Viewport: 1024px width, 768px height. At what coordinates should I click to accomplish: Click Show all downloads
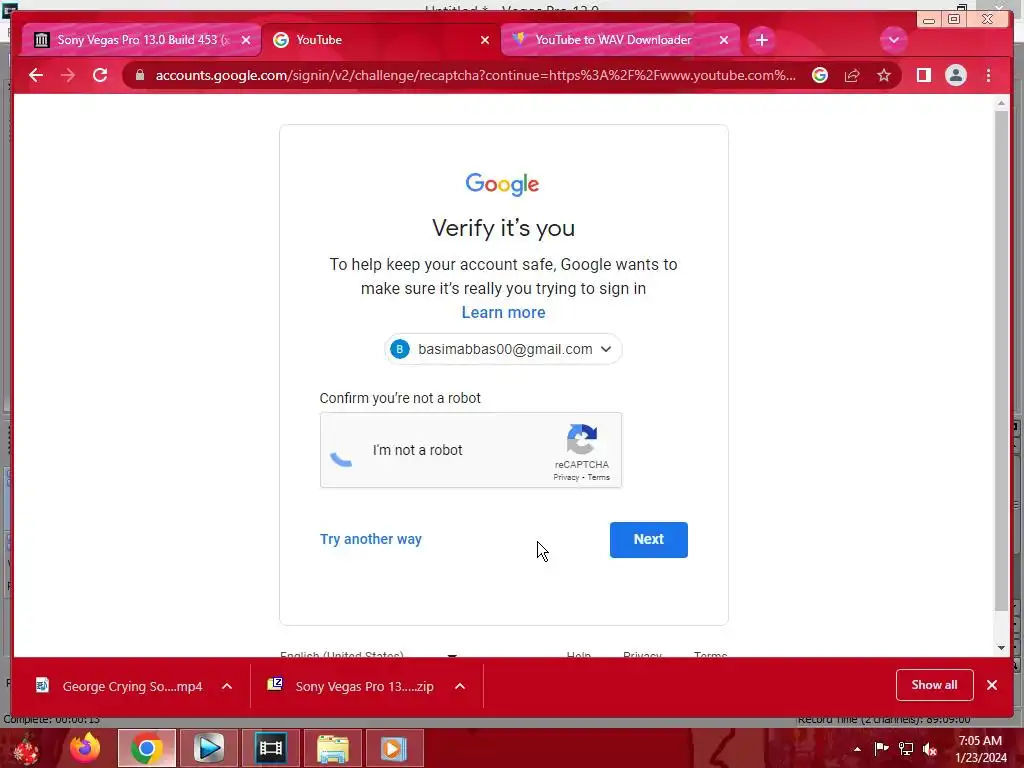coord(935,685)
